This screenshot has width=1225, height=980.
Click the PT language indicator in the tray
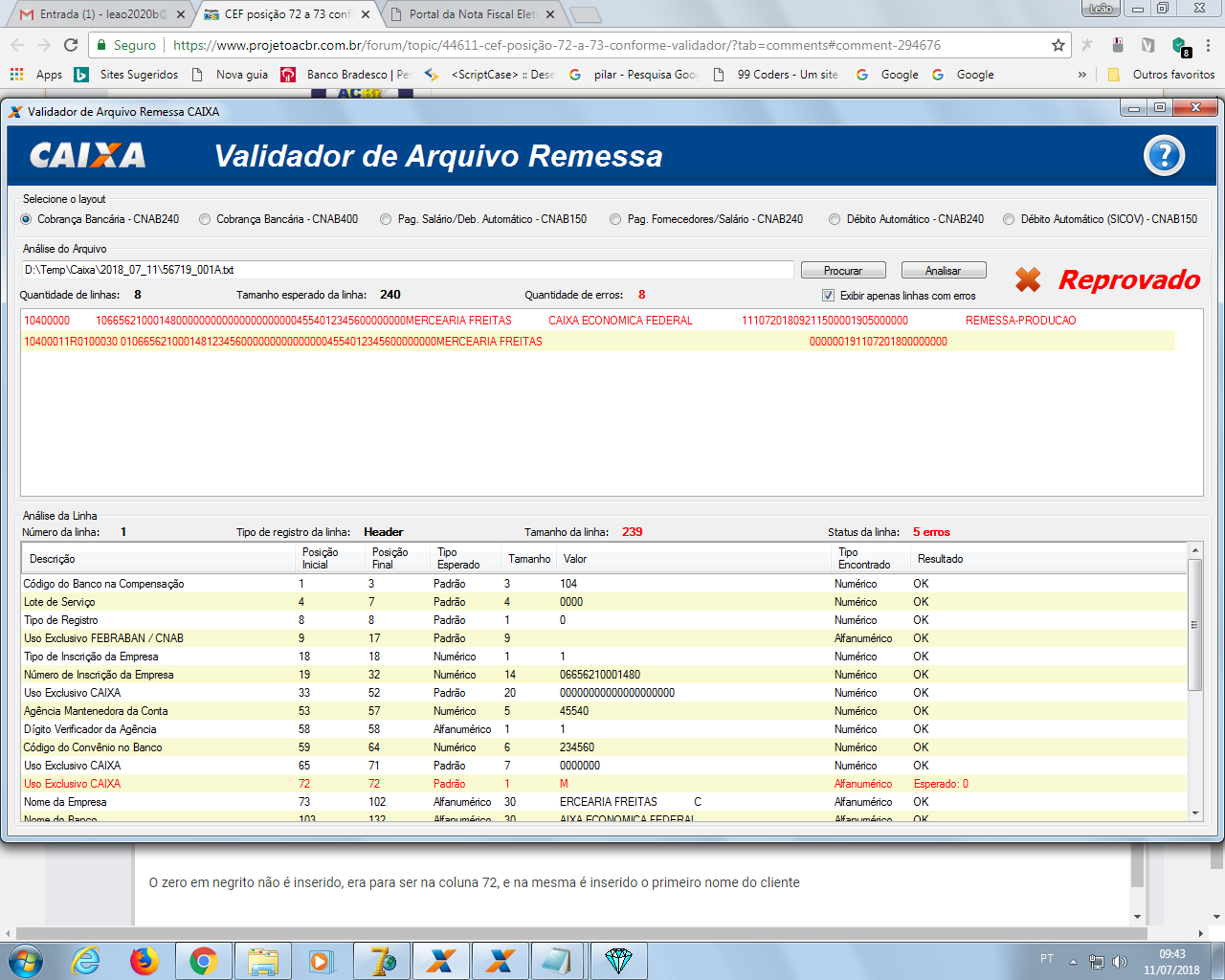pos(1047,959)
